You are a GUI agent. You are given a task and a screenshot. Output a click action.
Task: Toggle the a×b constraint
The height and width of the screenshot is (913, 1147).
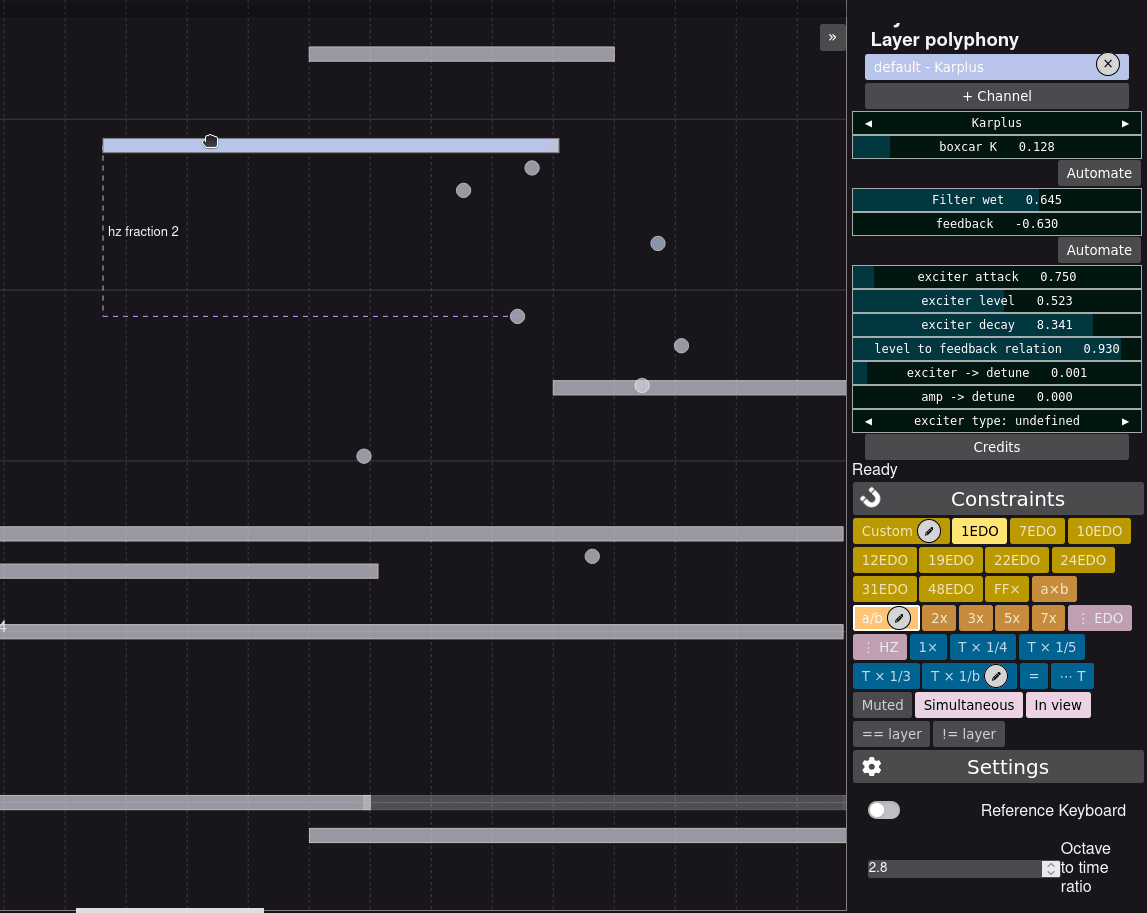pyautogui.click(x=1054, y=589)
